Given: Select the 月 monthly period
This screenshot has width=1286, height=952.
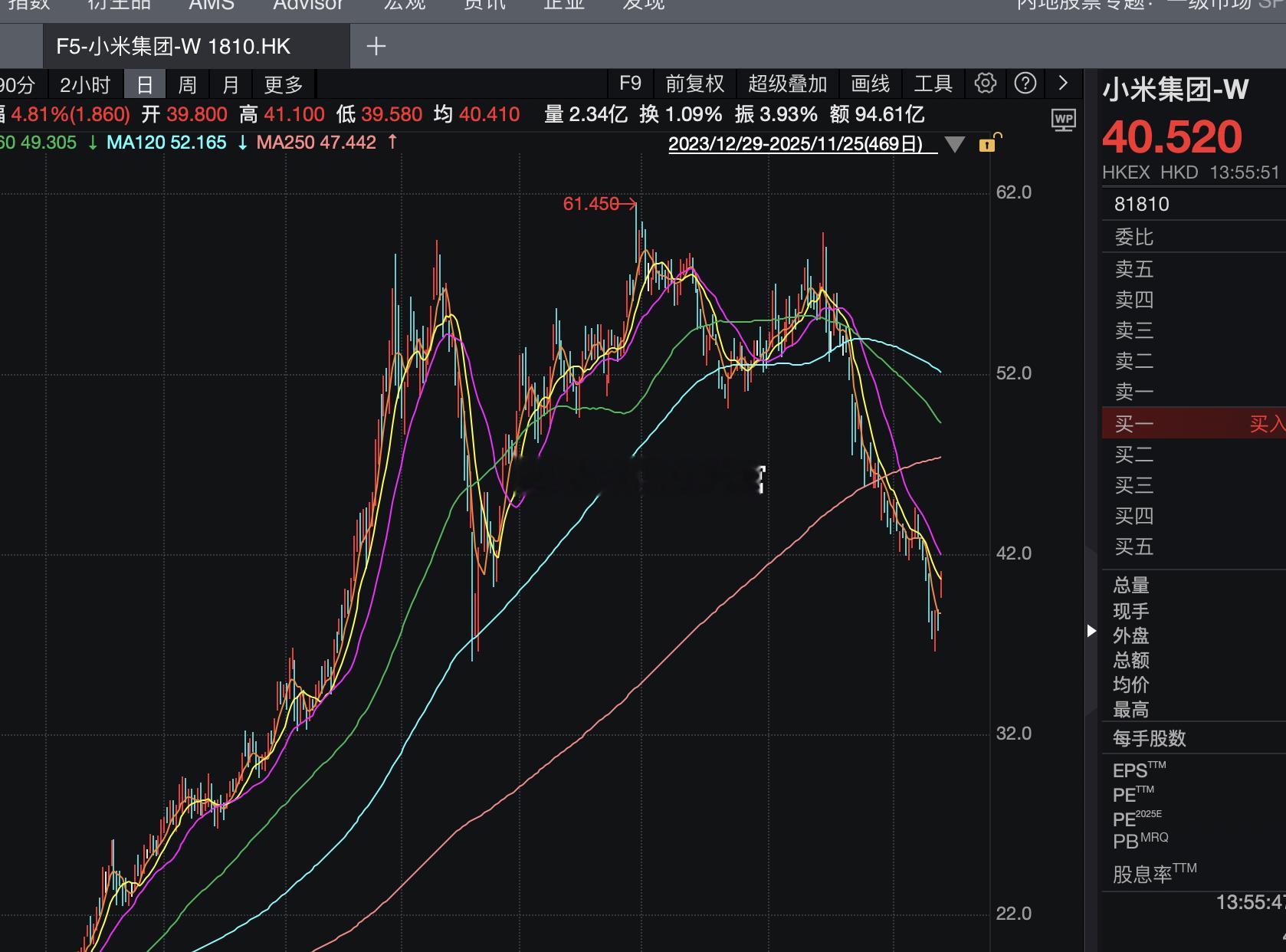Looking at the screenshot, I should coord(231,84).
